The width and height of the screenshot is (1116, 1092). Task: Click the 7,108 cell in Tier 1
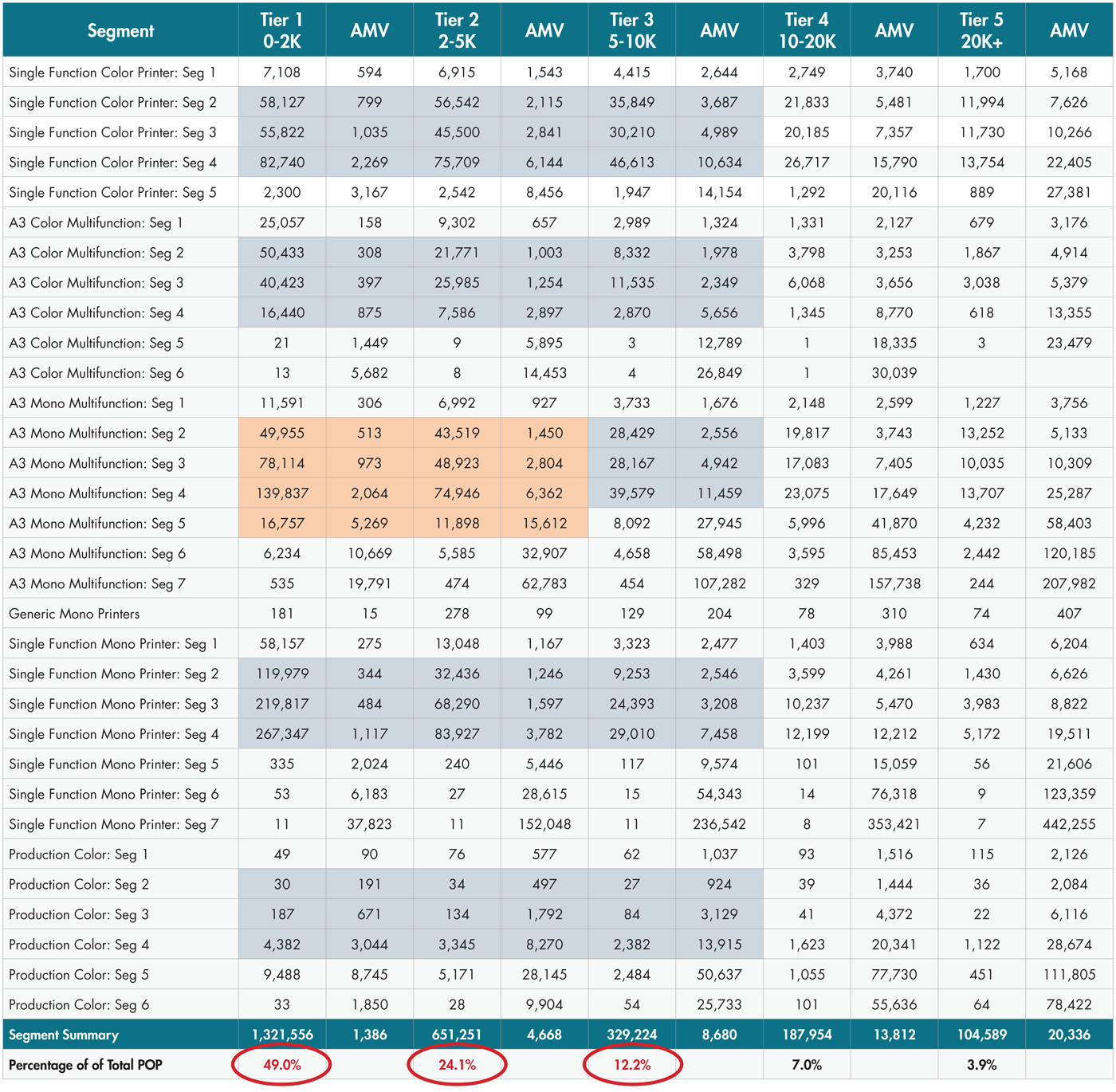coord(282,73)
